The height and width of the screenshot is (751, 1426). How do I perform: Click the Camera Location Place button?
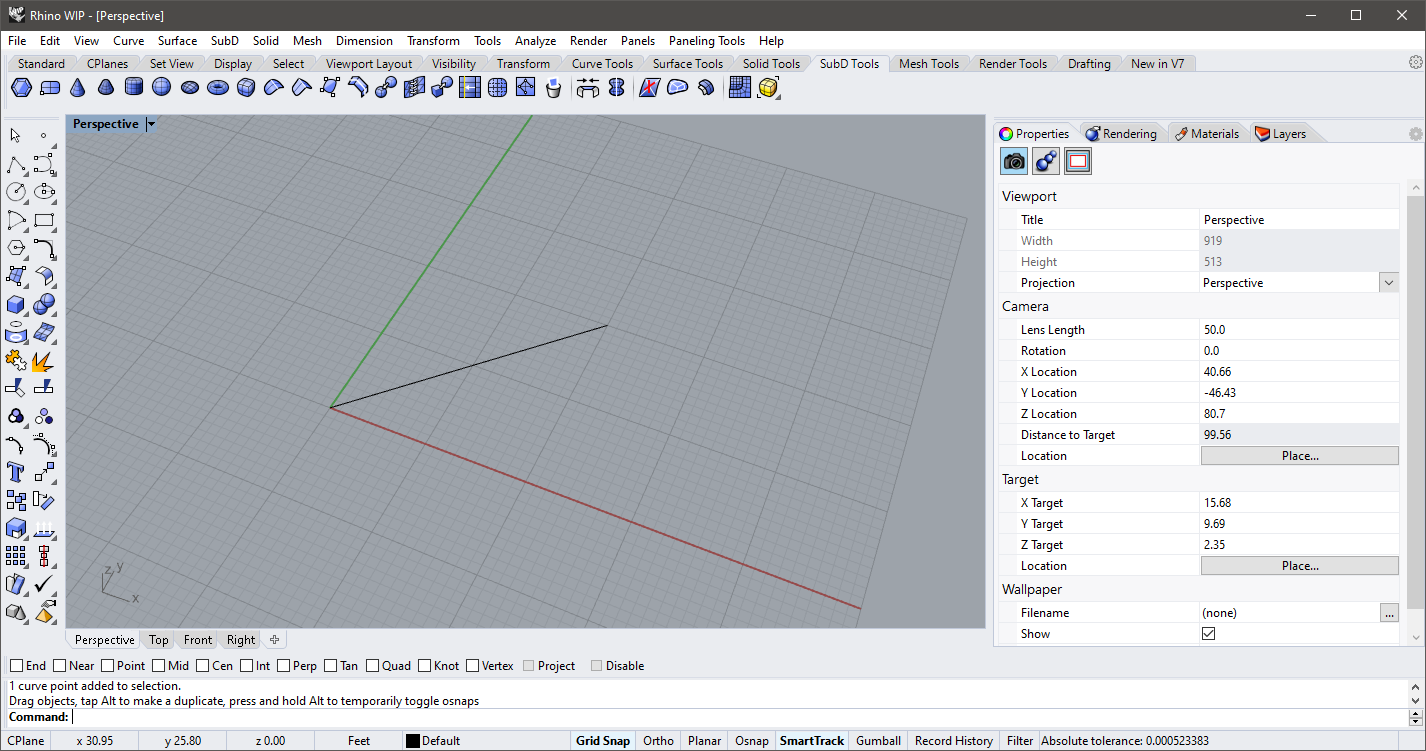click(x=1299, y=456)
